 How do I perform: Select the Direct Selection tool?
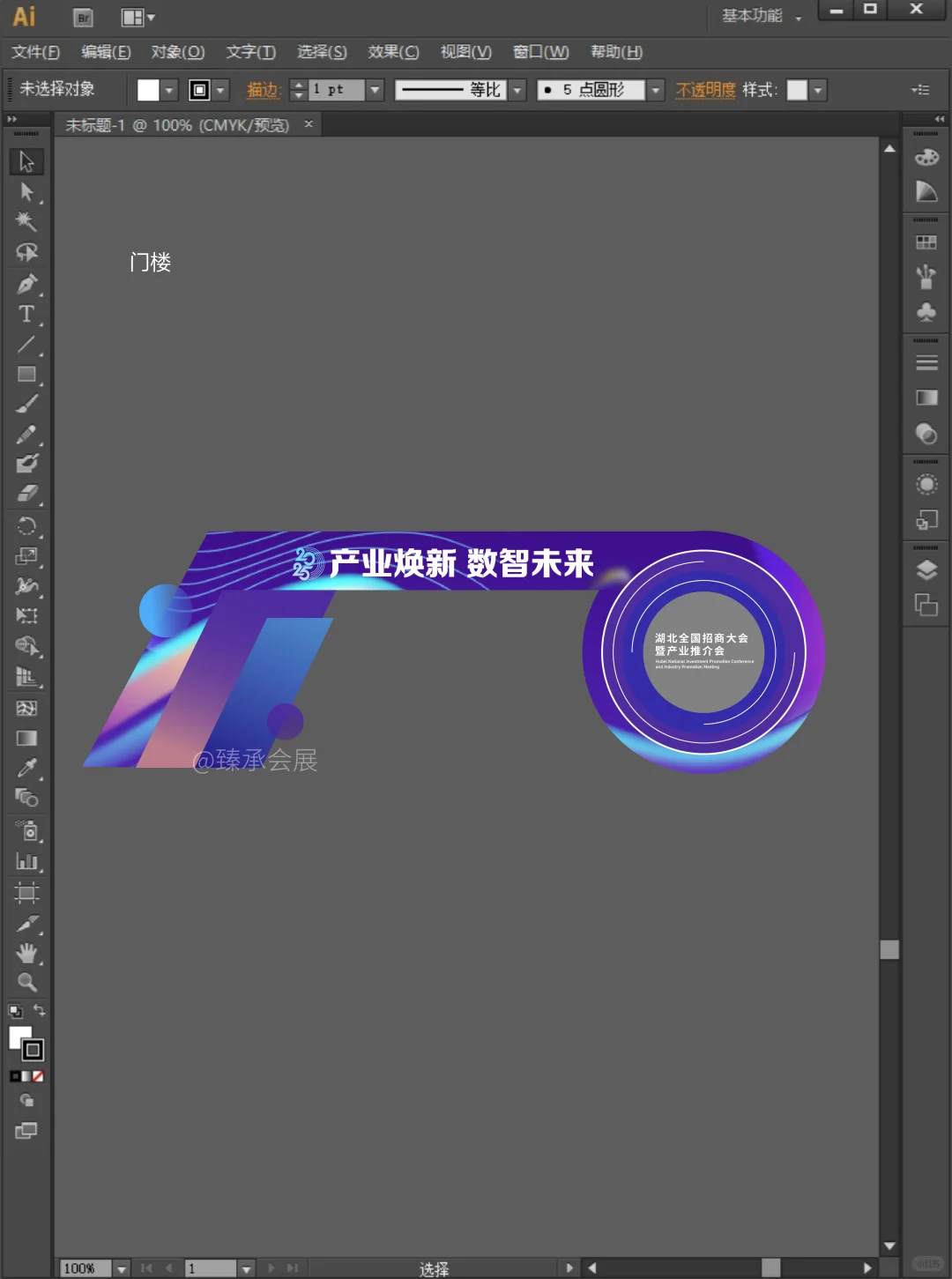coord(26,192)
